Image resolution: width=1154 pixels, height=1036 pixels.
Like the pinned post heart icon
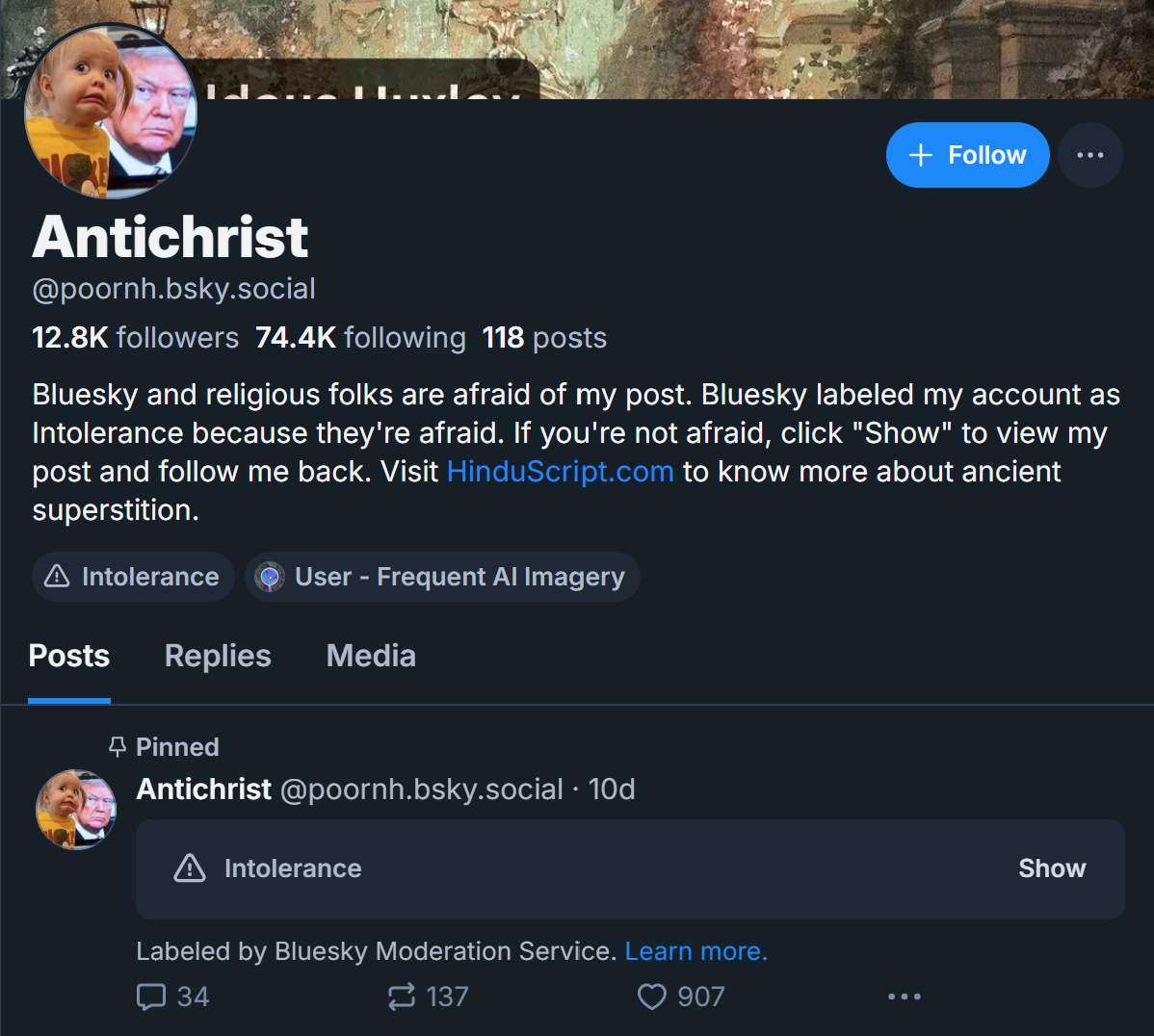(x=652, y=997)
